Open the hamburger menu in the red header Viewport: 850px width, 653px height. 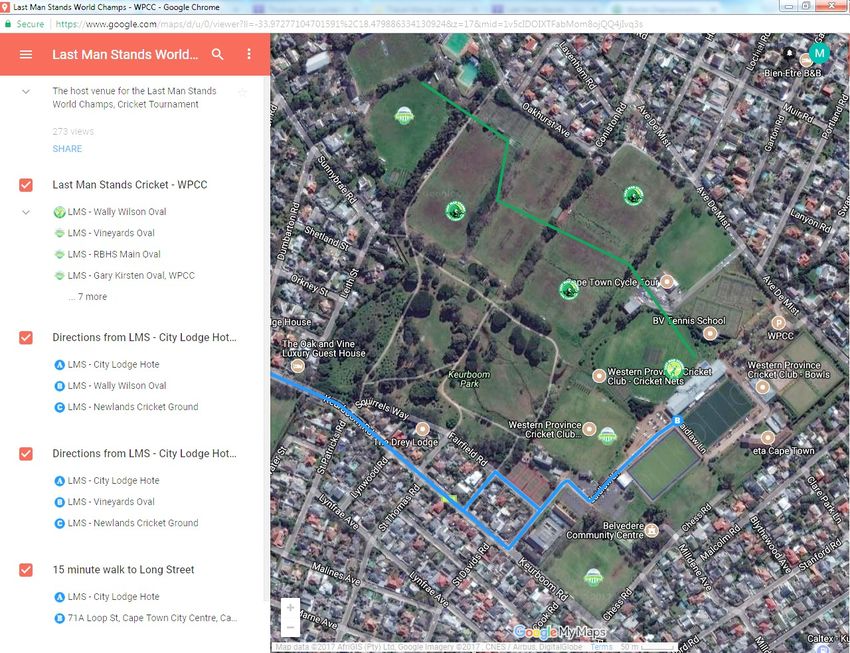pos(25,54)
